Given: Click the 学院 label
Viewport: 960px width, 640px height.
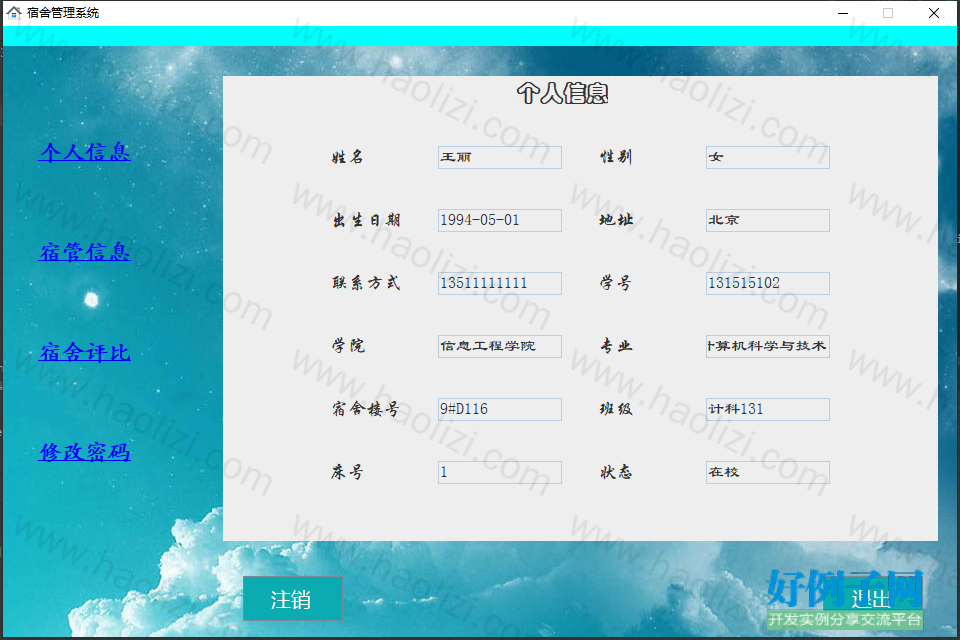Looking at the screenshot, I should coord(348,346).
